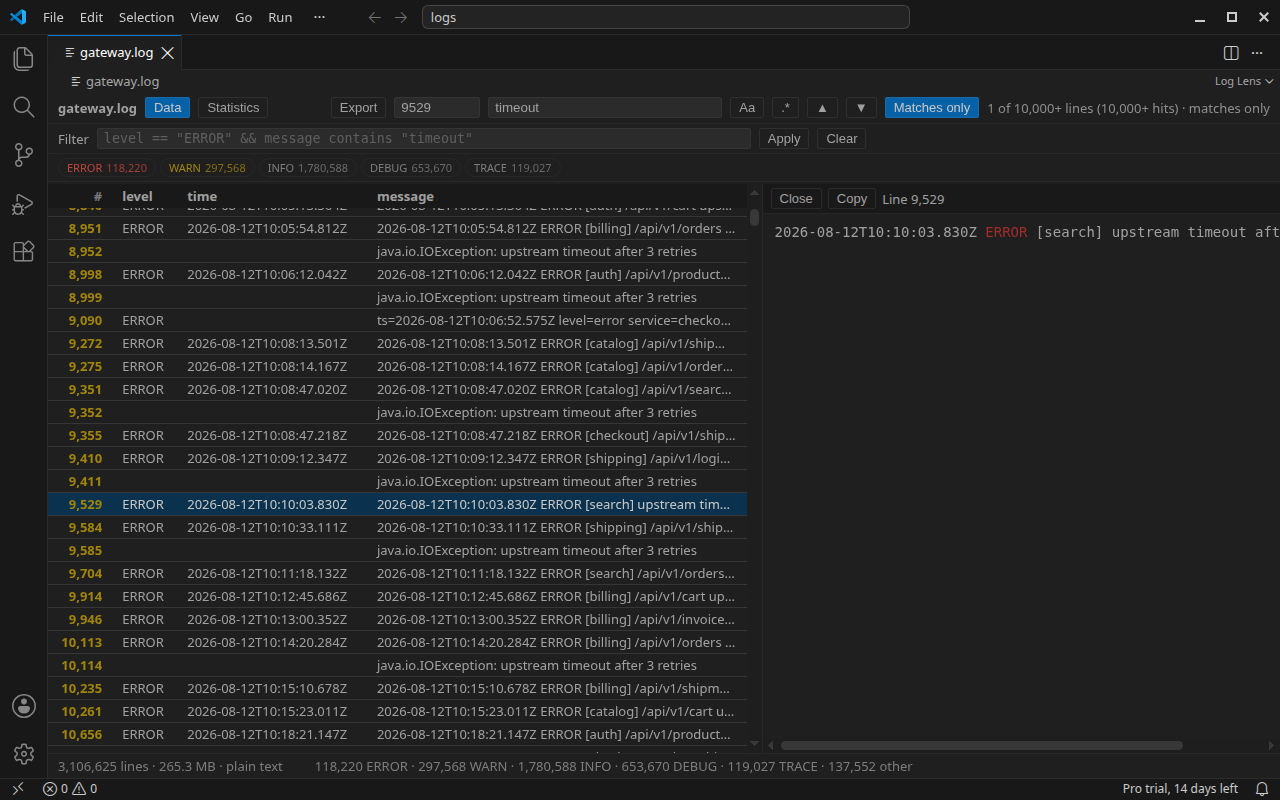This screenshot has width=1280, height=800.
Task: Click the Filter expression input
Action: (424, 139)
